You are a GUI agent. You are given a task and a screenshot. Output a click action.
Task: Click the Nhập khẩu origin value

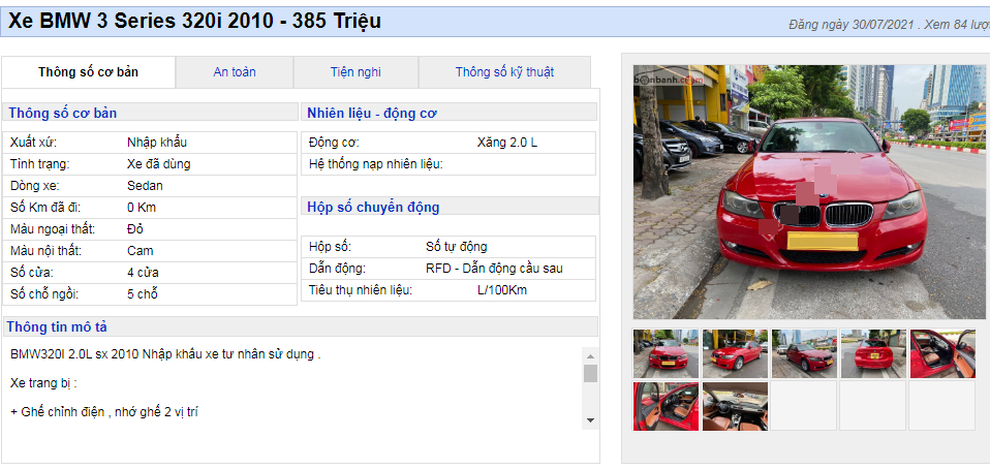click(157, 143)
